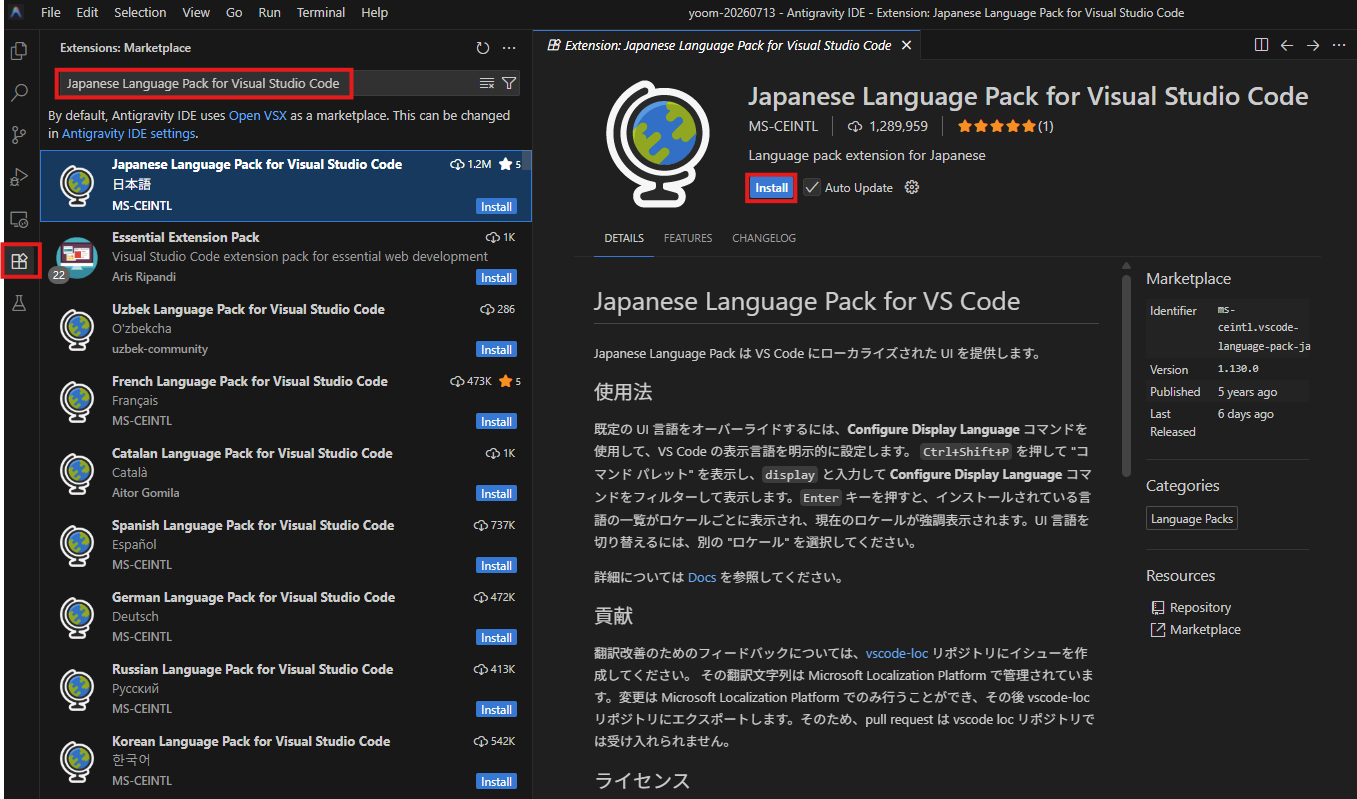1357x799 pixels.
Task: Click the large globe extension icon
Action: [x=660, y=143]
